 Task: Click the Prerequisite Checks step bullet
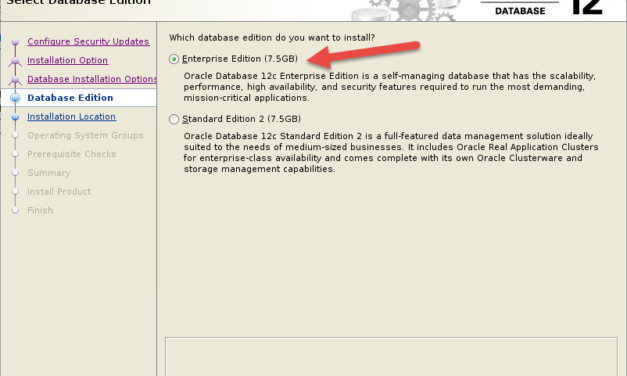(15, 154)
